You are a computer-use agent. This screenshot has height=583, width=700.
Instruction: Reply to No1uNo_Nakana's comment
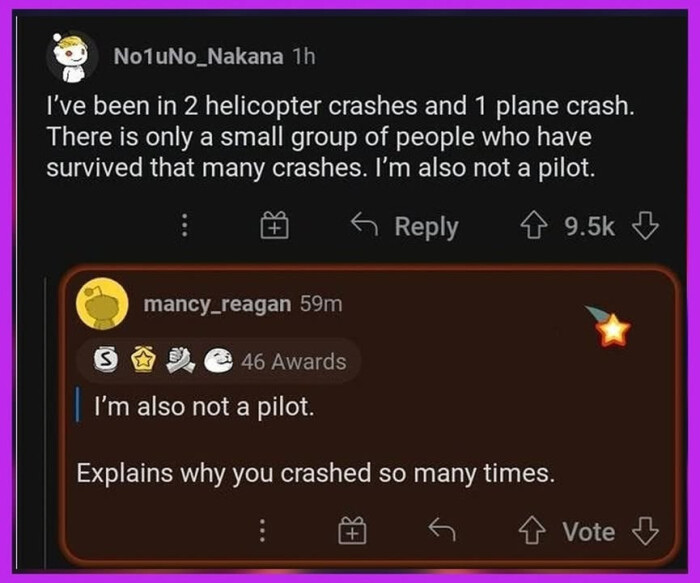tap(404, 226)
